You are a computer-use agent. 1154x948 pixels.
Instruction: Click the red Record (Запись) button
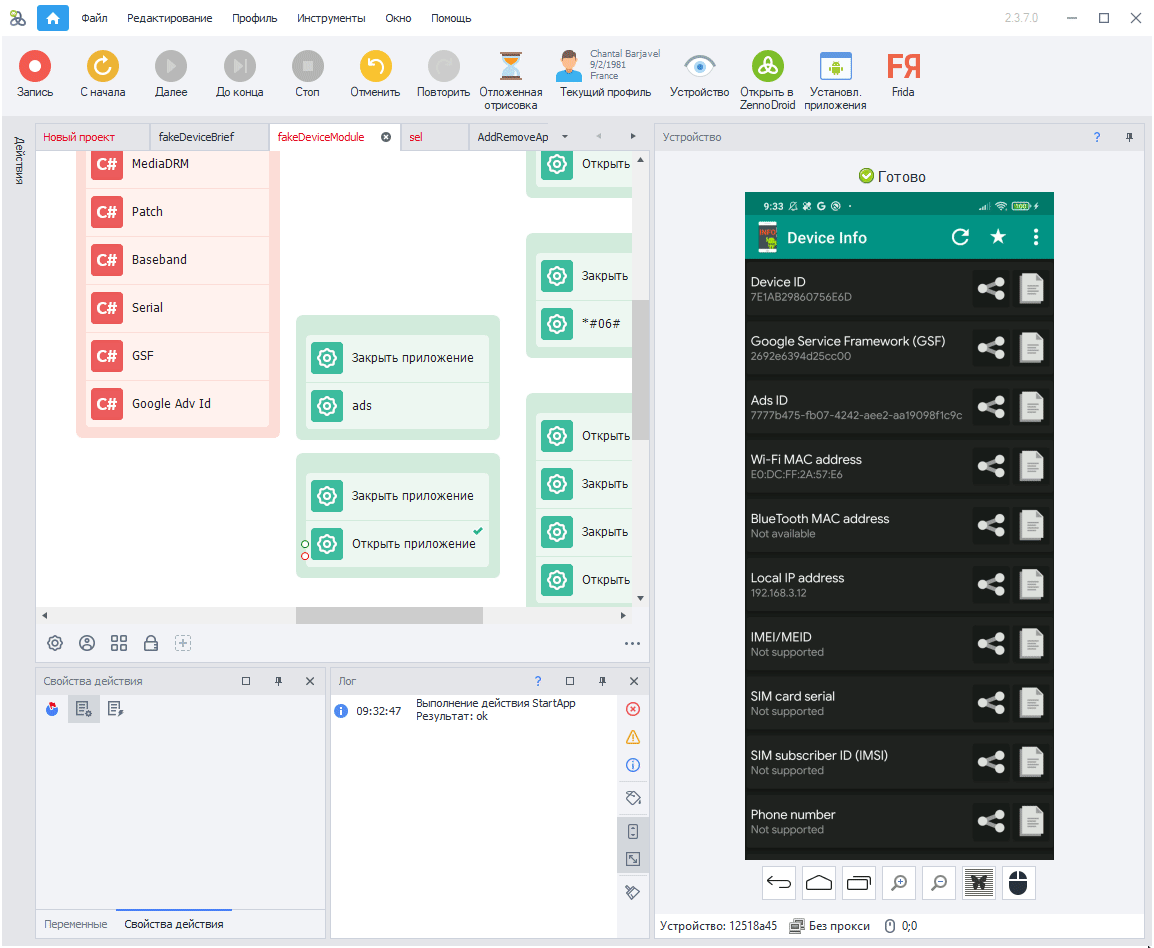point(35,67)
